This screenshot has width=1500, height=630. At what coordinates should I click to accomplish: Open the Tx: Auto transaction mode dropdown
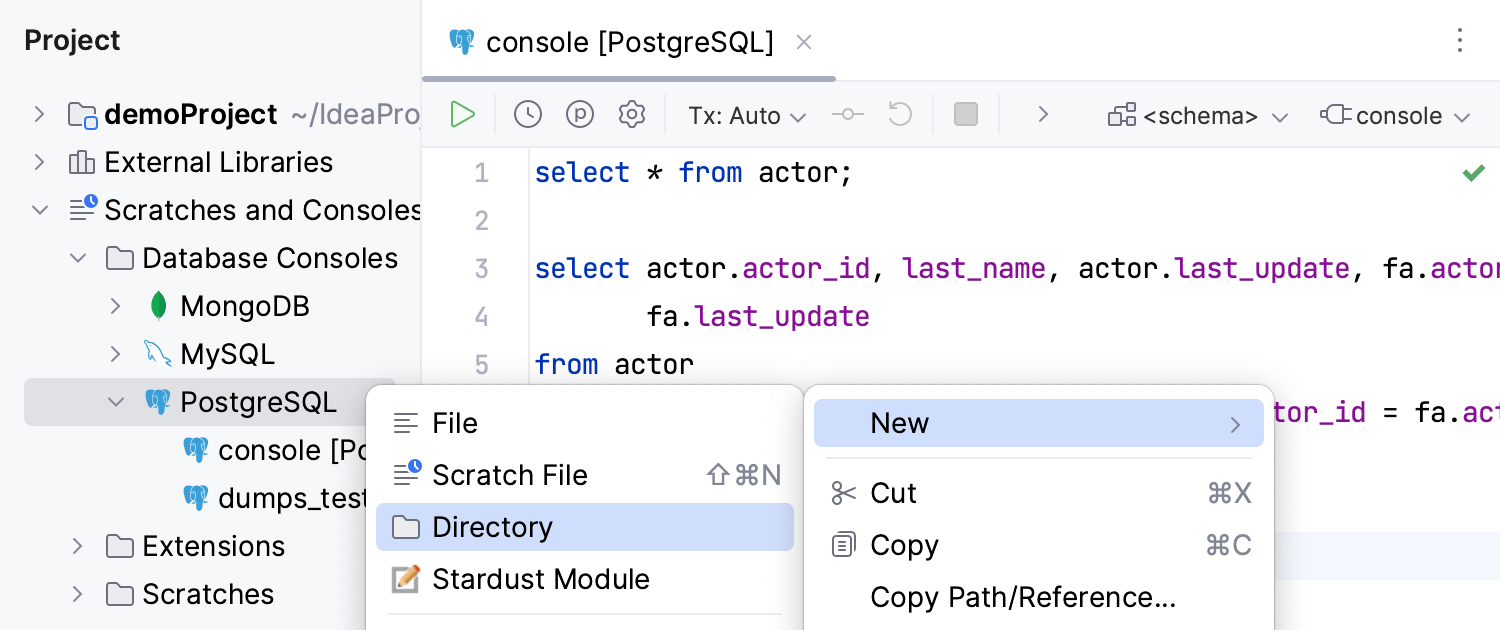[x=747, y=116]
